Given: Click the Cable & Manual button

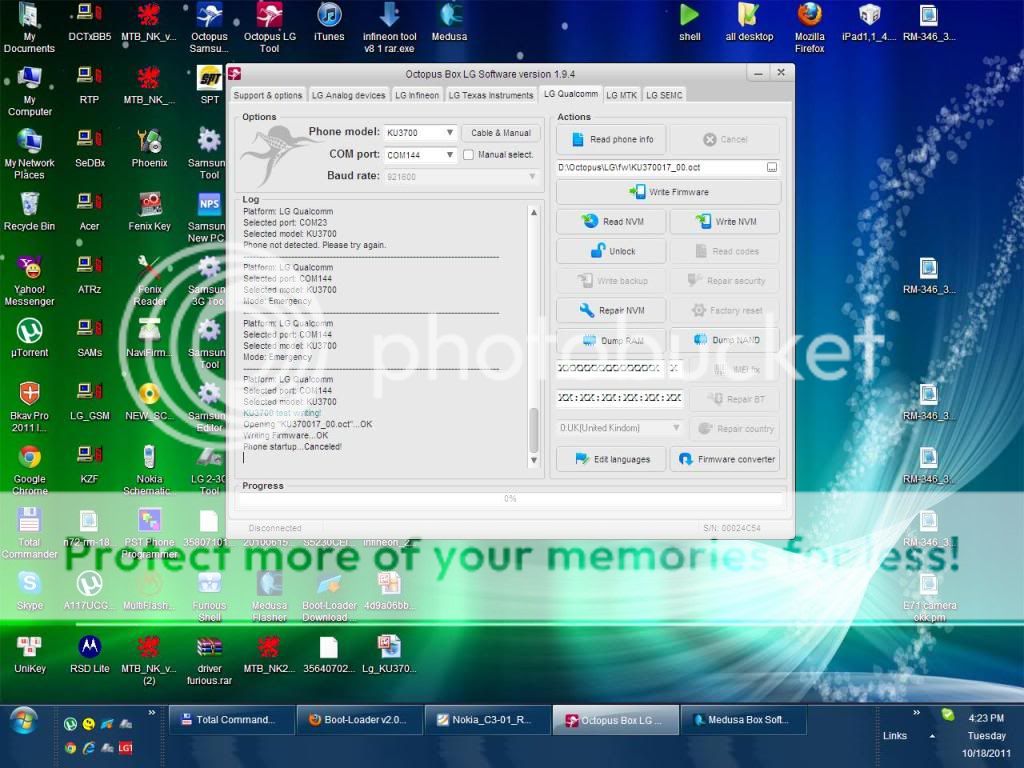Looking at the screenshot, I should pos(501,133).
